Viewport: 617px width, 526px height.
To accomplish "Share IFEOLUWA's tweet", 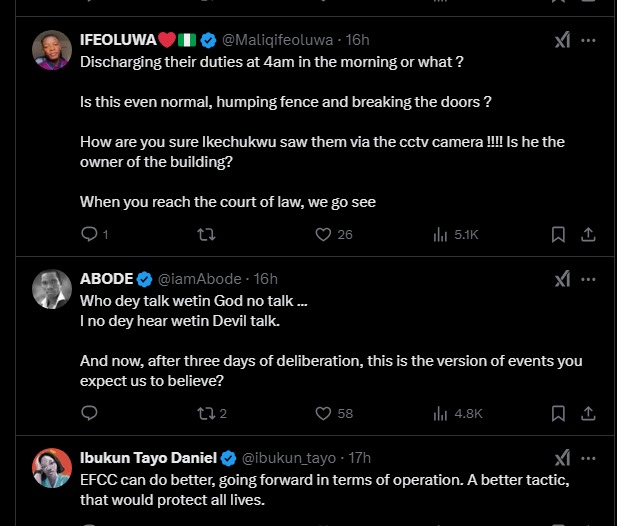I will pos(588,234).
